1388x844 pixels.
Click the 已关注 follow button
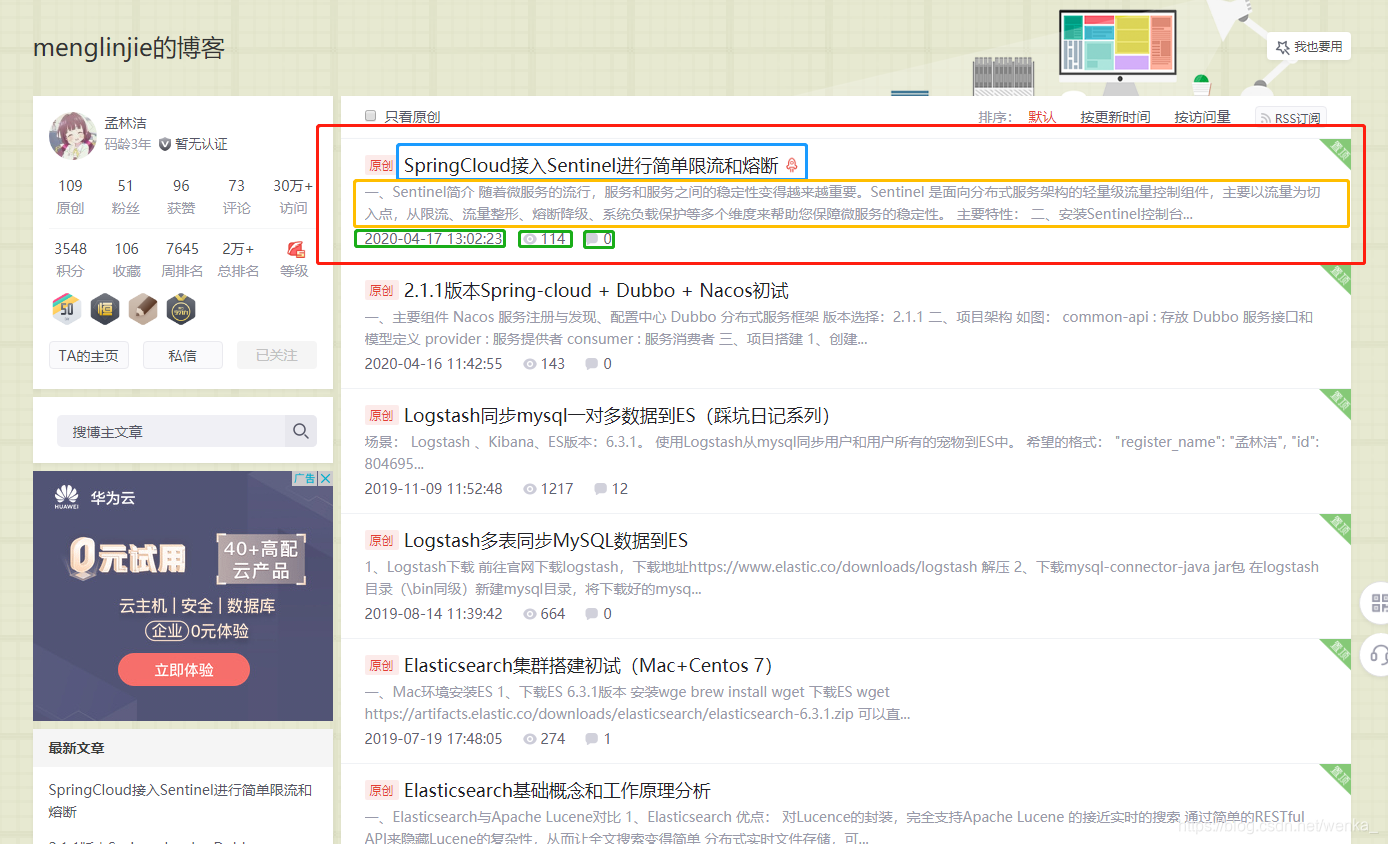[277, 355]
